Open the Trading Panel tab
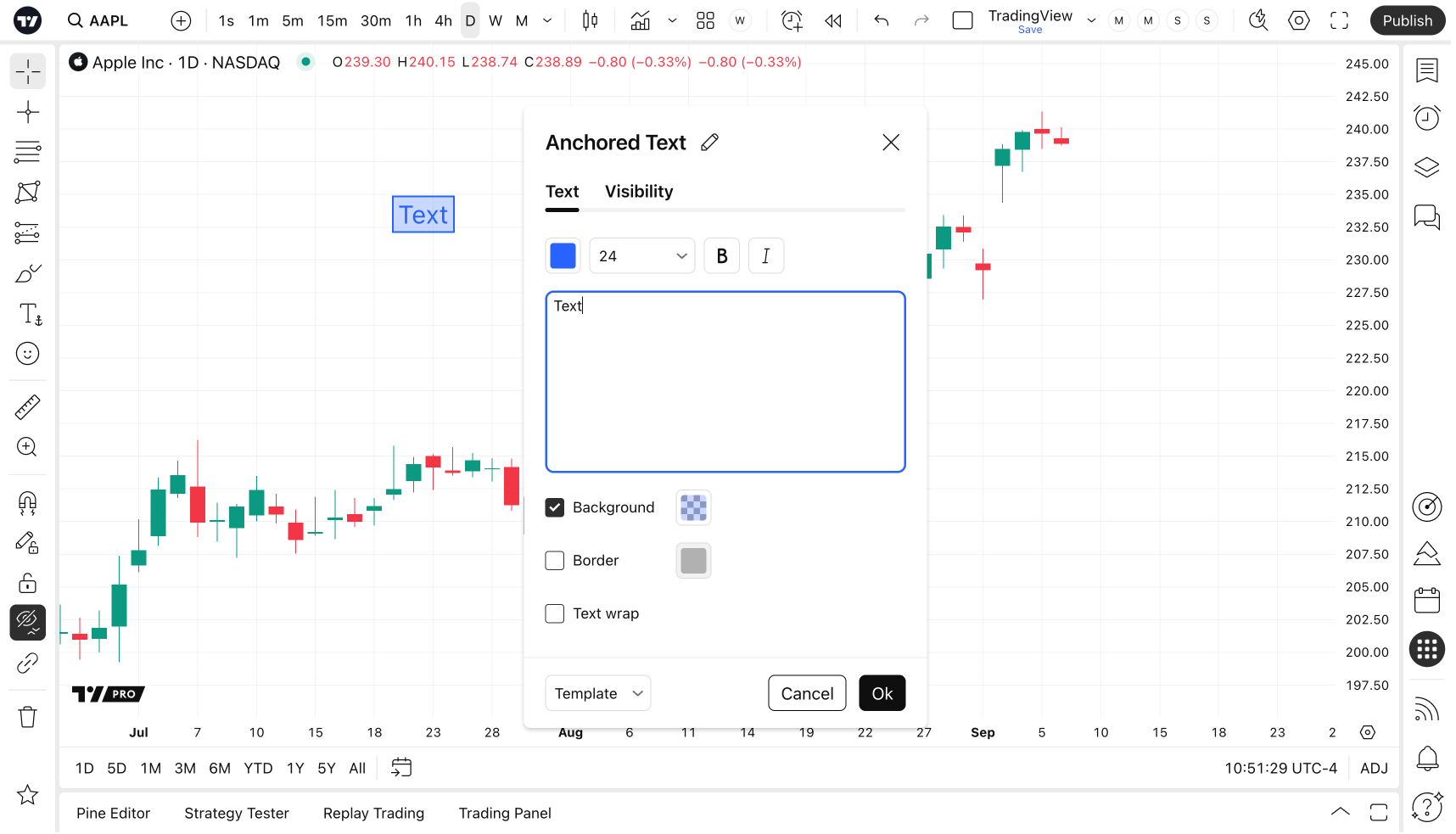 point(506,813)
